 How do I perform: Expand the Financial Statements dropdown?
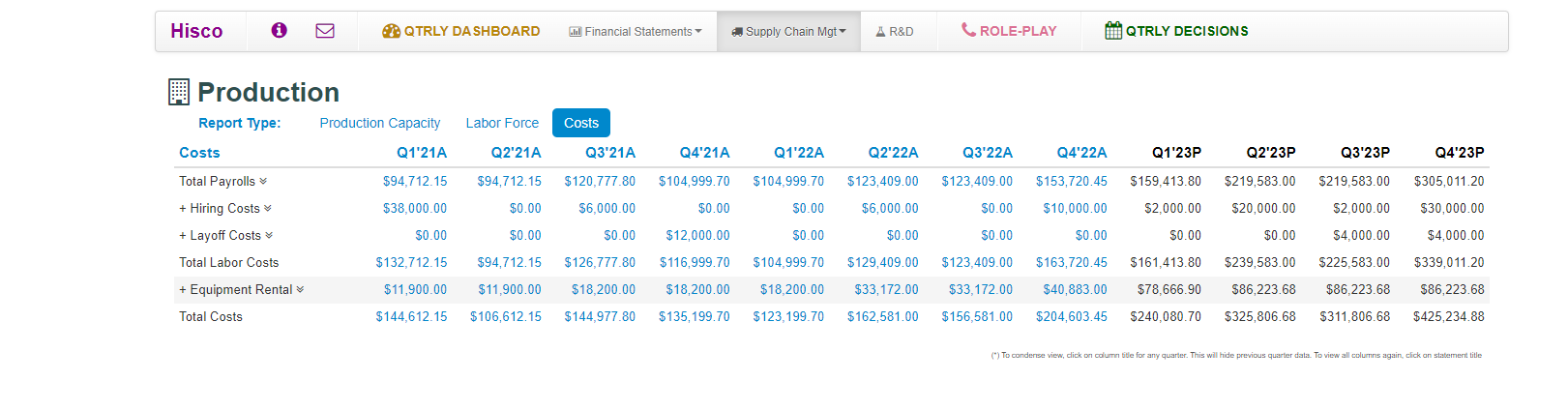pyautogui.click(x=636, y=32)
